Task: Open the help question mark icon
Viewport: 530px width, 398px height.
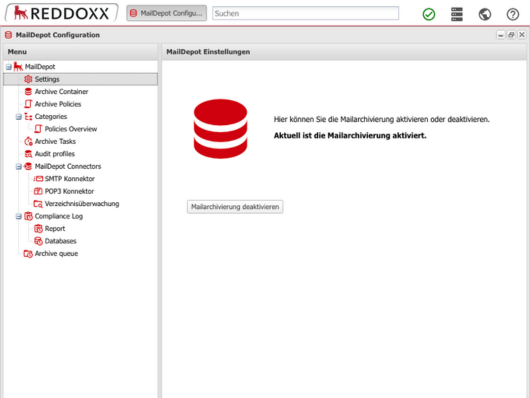Action: tap(512, 14)
